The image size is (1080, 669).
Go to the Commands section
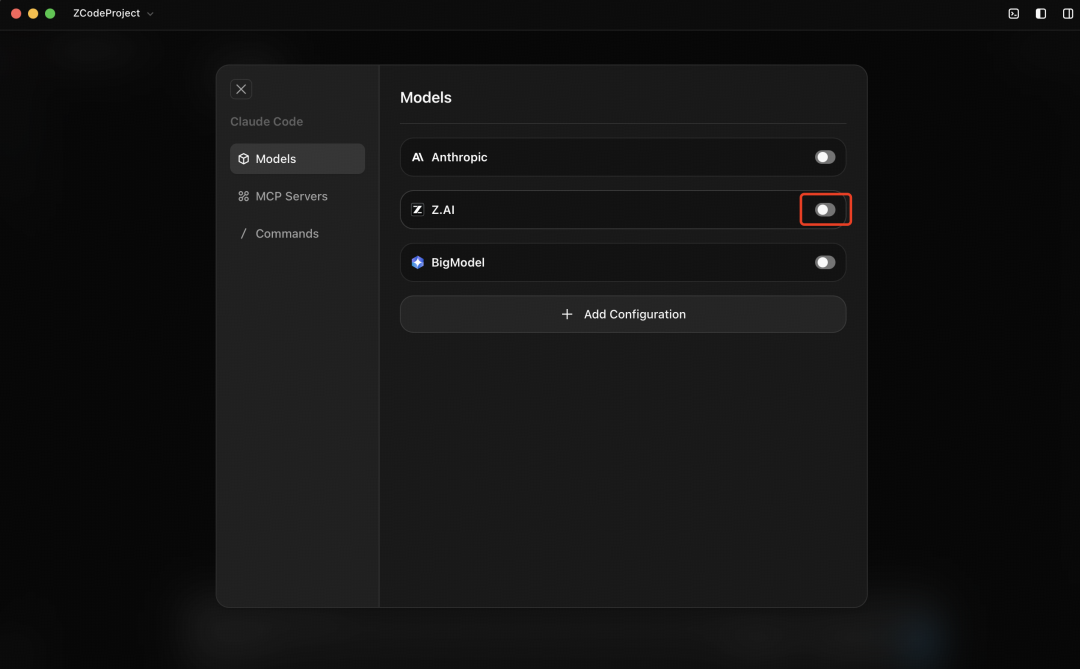297,234
